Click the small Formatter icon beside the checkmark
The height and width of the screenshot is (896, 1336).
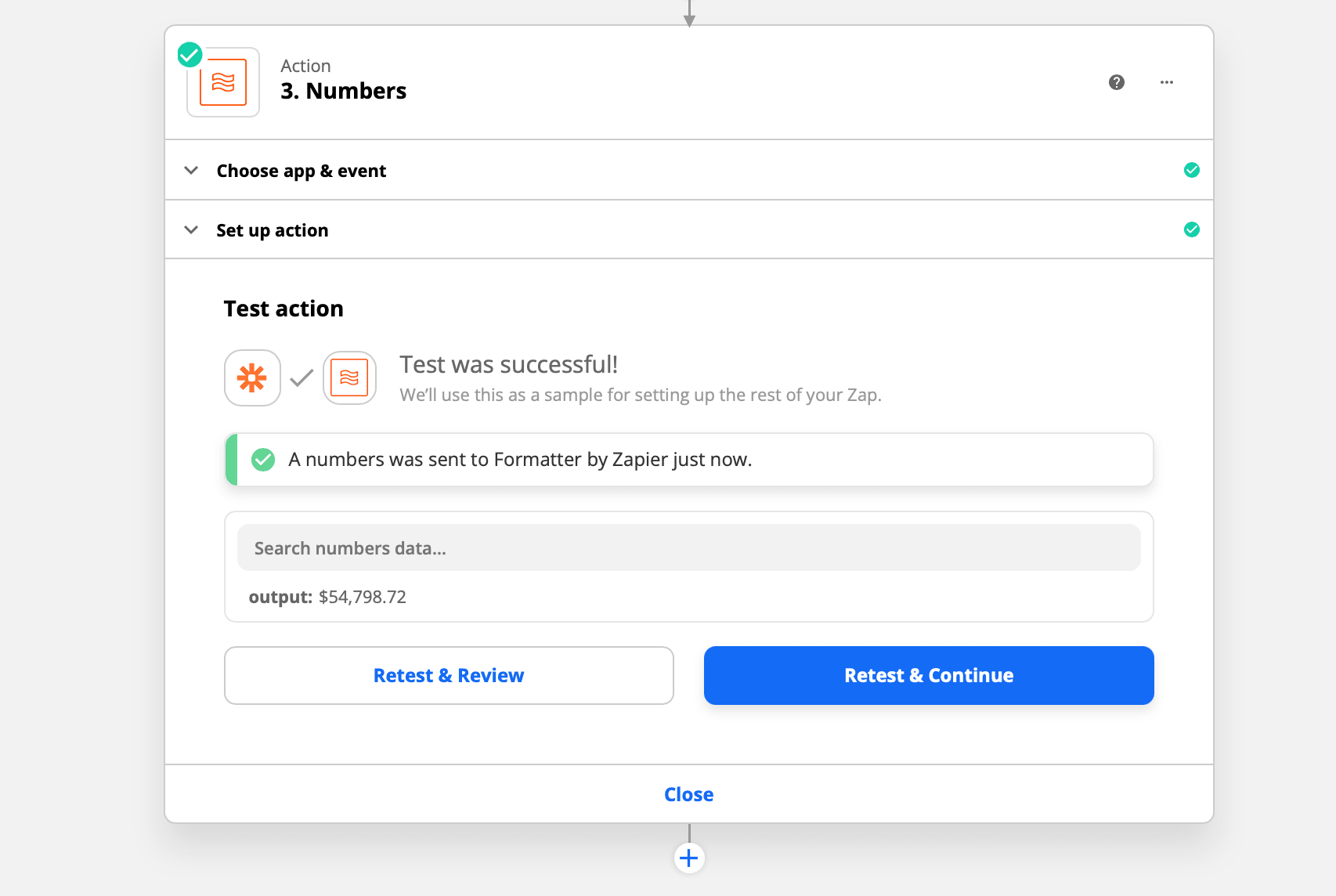[349, 378]
